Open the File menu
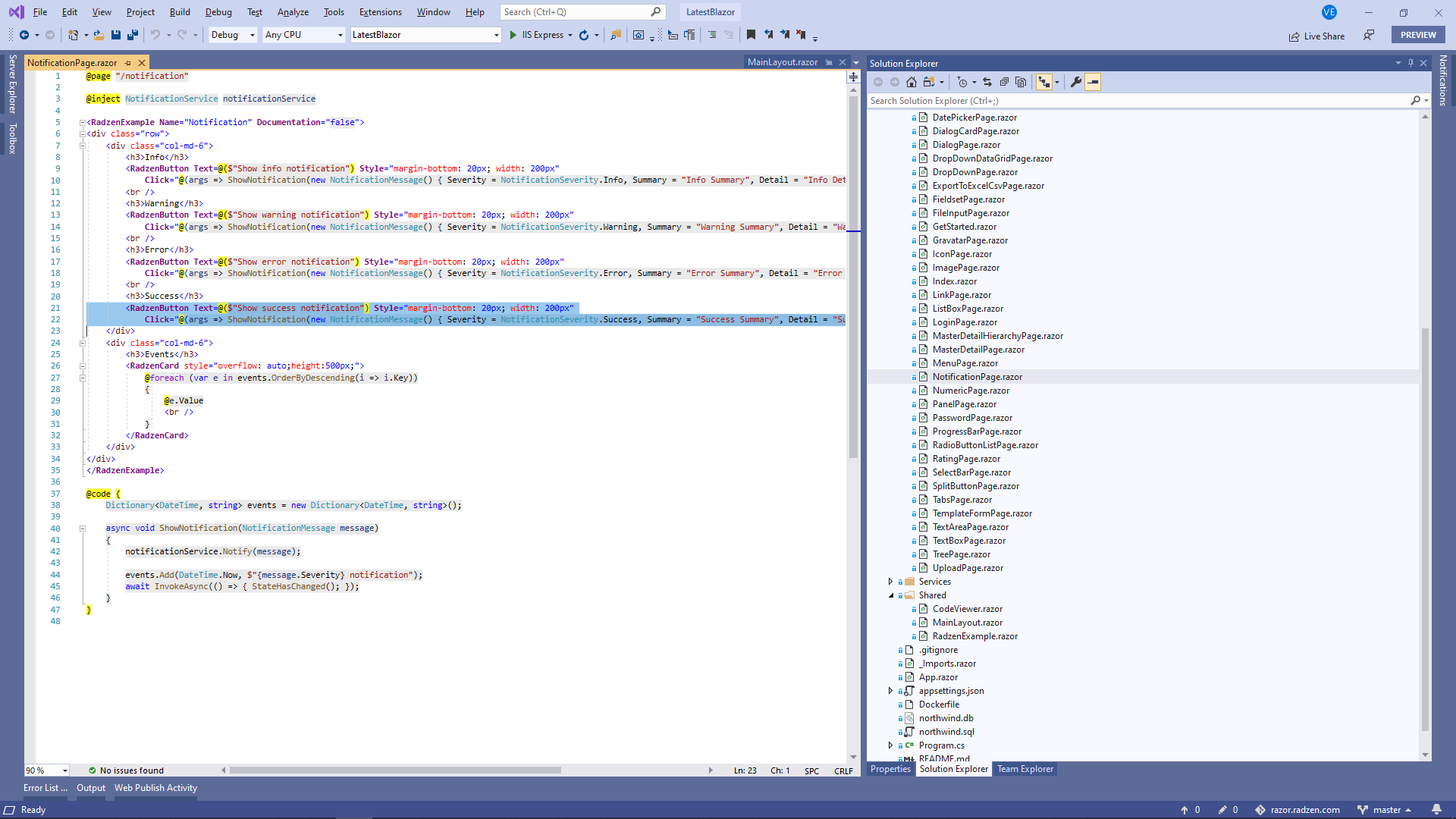 point(40,12)
